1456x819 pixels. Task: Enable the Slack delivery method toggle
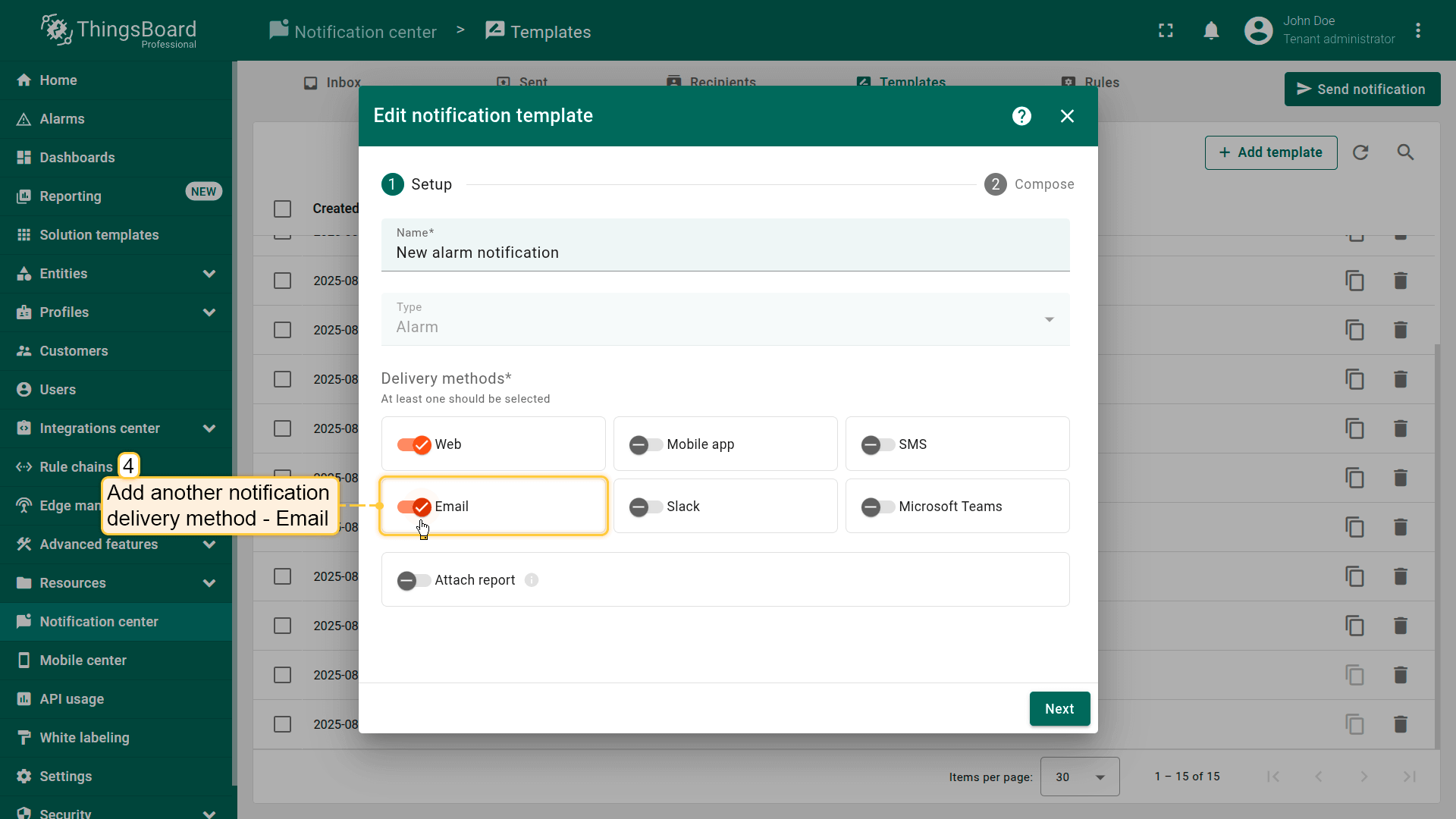[645, 507]
